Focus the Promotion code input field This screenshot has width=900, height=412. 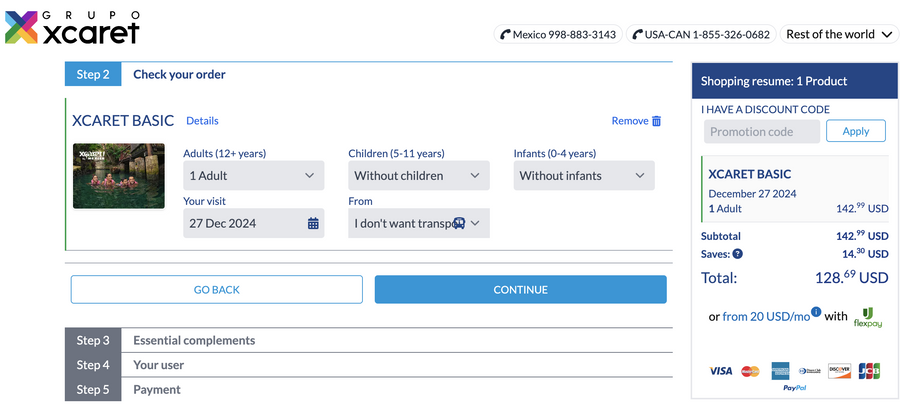[x=763, y=132]
